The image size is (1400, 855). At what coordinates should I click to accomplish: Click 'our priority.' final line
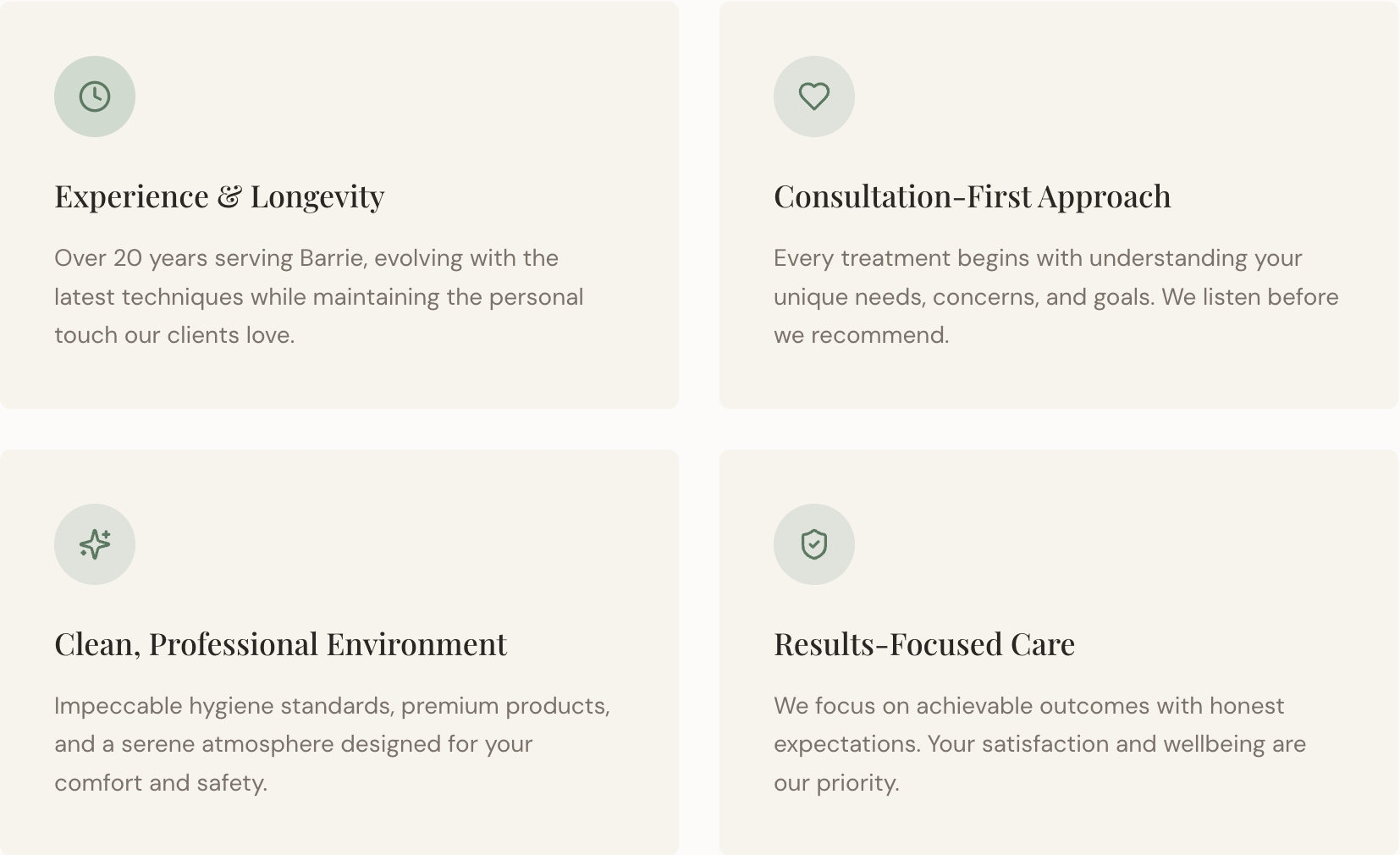[x=836, y=783]
